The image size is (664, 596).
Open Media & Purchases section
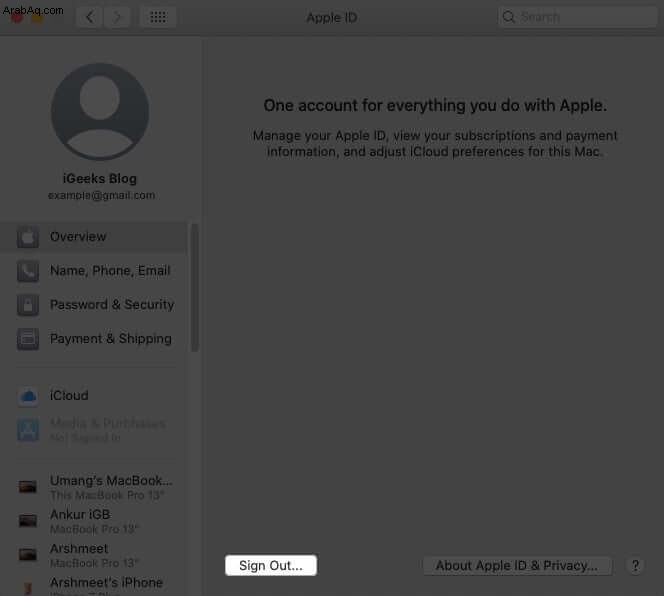coord(93,430)
